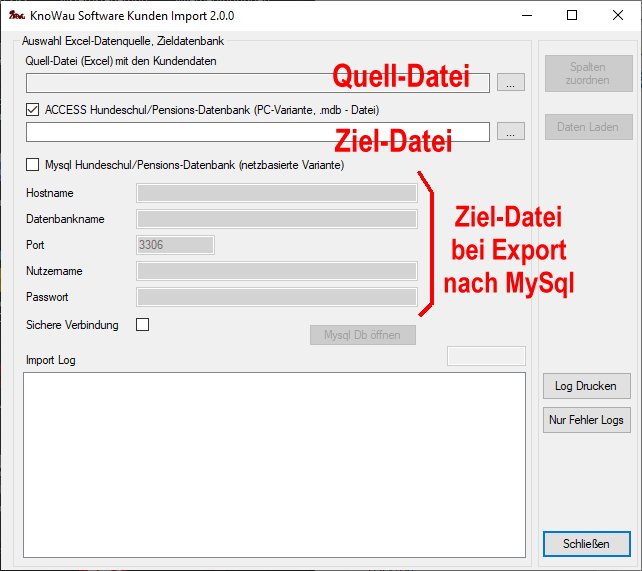Click the Spalten zuordnen button

[x=588, y=74]
